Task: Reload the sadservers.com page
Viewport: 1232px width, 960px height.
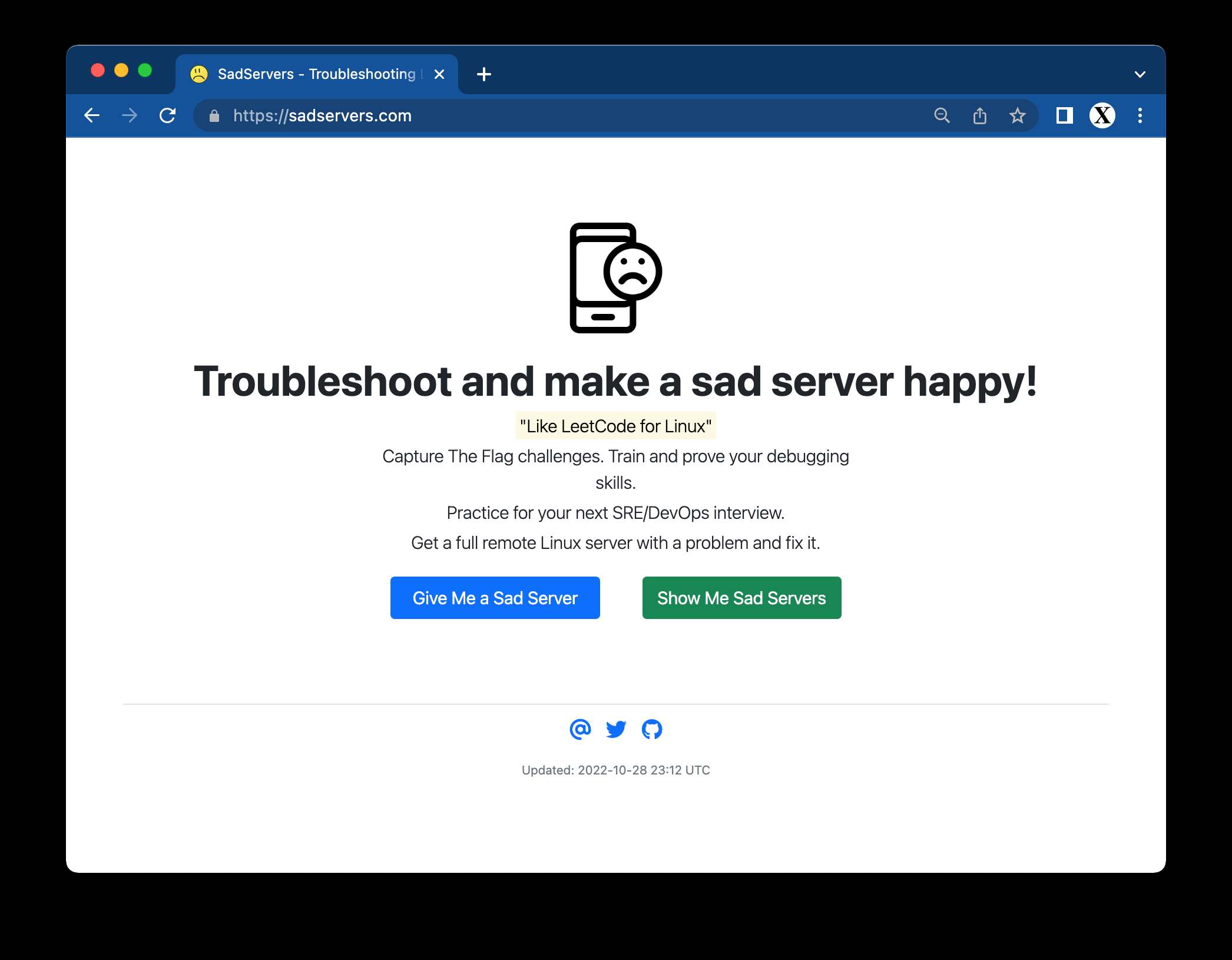Action: pos(168,115)
